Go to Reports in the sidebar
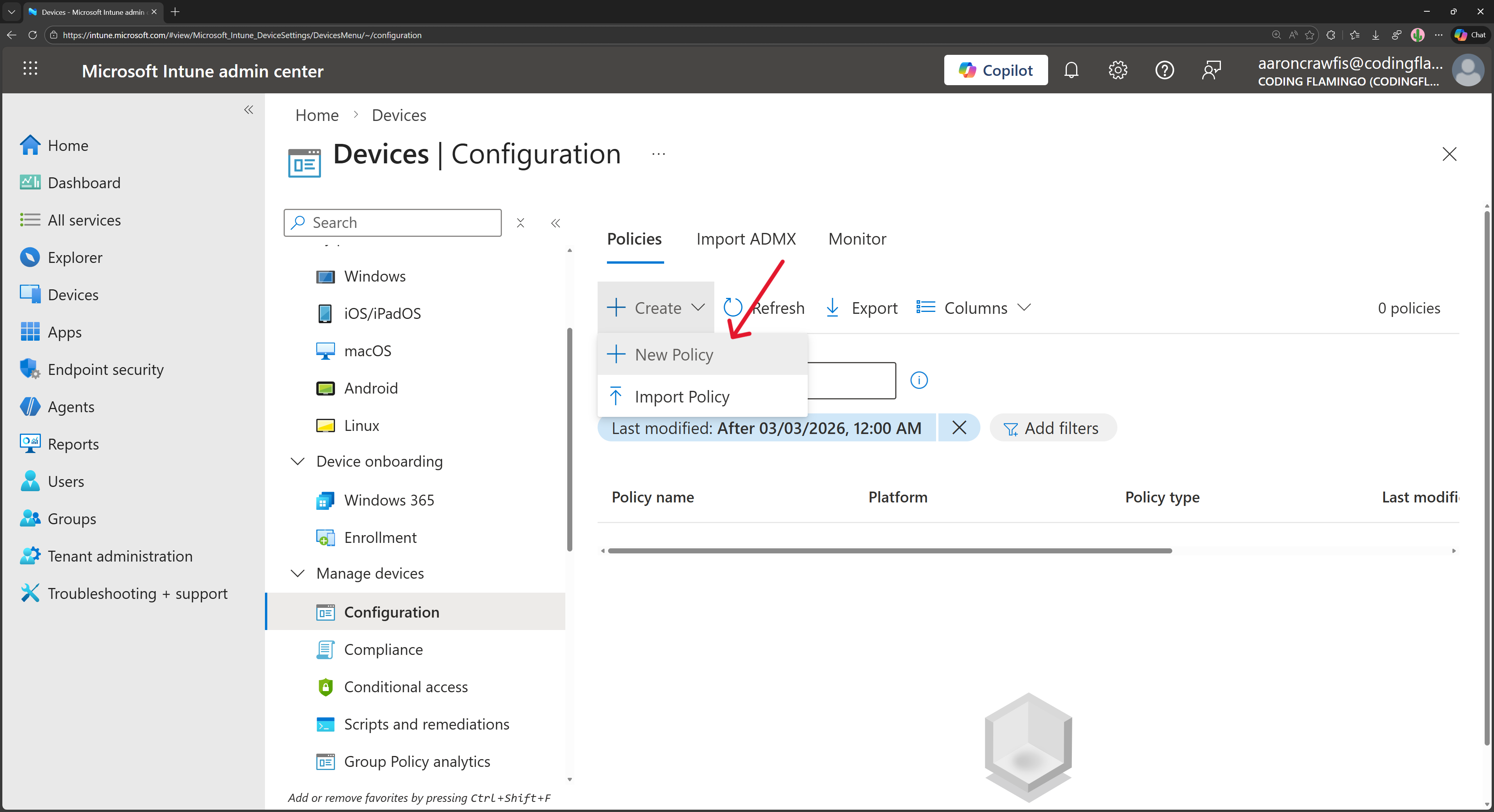The image size is (1494, 812). pyautogui.click(x=73, y=444)
